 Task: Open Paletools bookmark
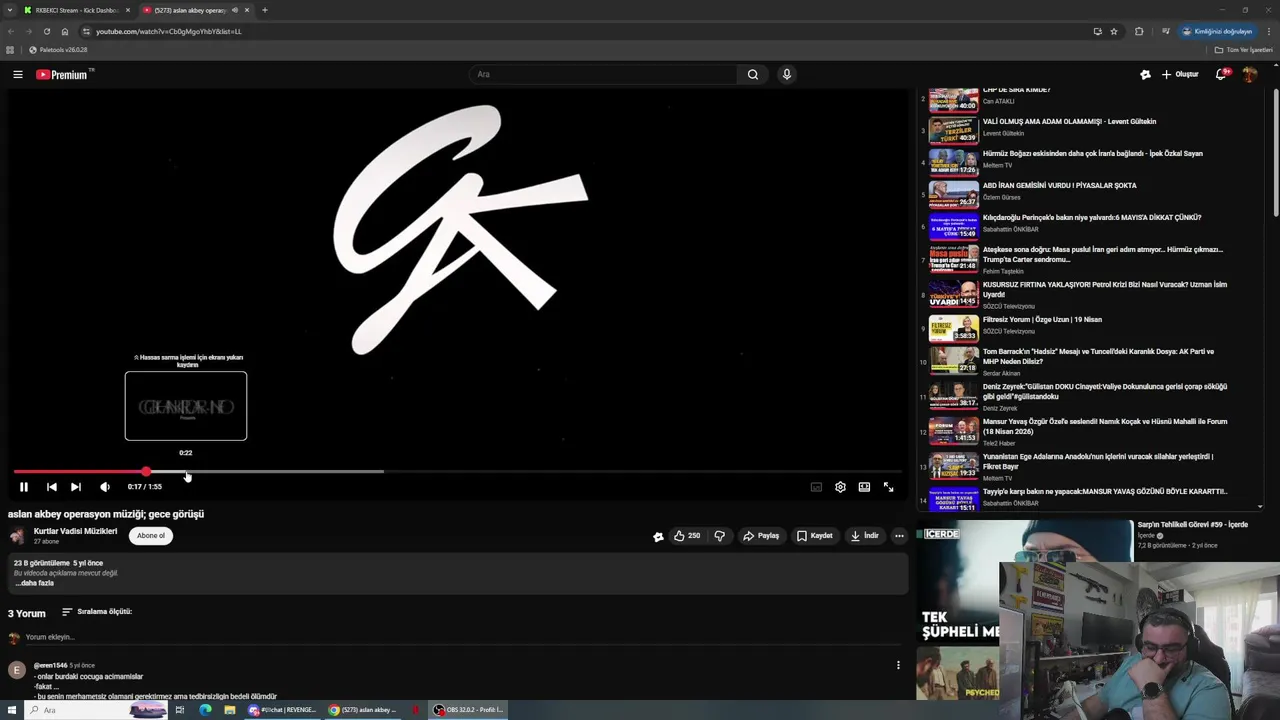pyautogui.click(x=58, y=50)
